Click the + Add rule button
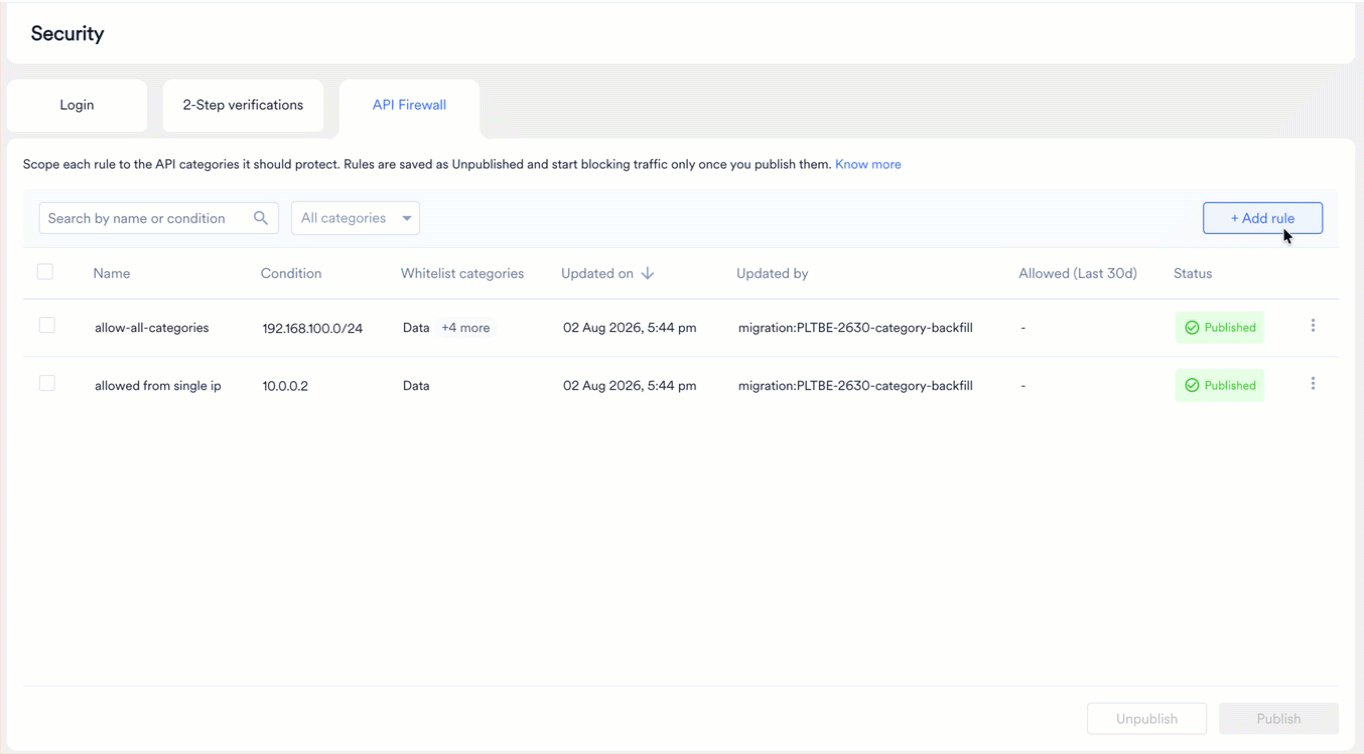The height and width of the screenshot is (754, 1364). pos(1262,218)
